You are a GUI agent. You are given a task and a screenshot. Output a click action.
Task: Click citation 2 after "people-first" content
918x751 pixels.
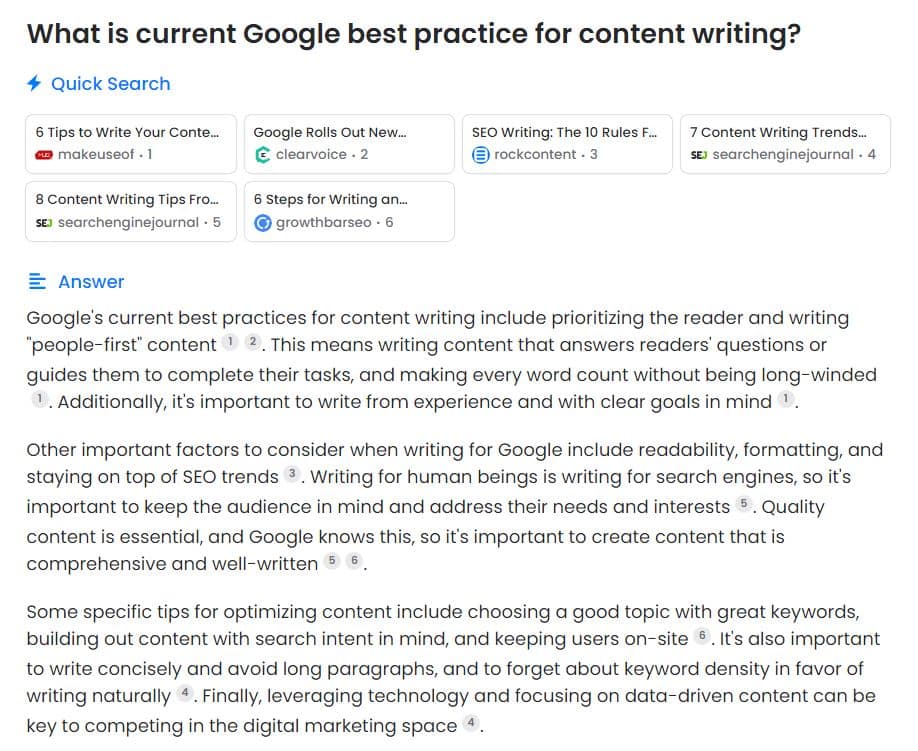(253, 343)
